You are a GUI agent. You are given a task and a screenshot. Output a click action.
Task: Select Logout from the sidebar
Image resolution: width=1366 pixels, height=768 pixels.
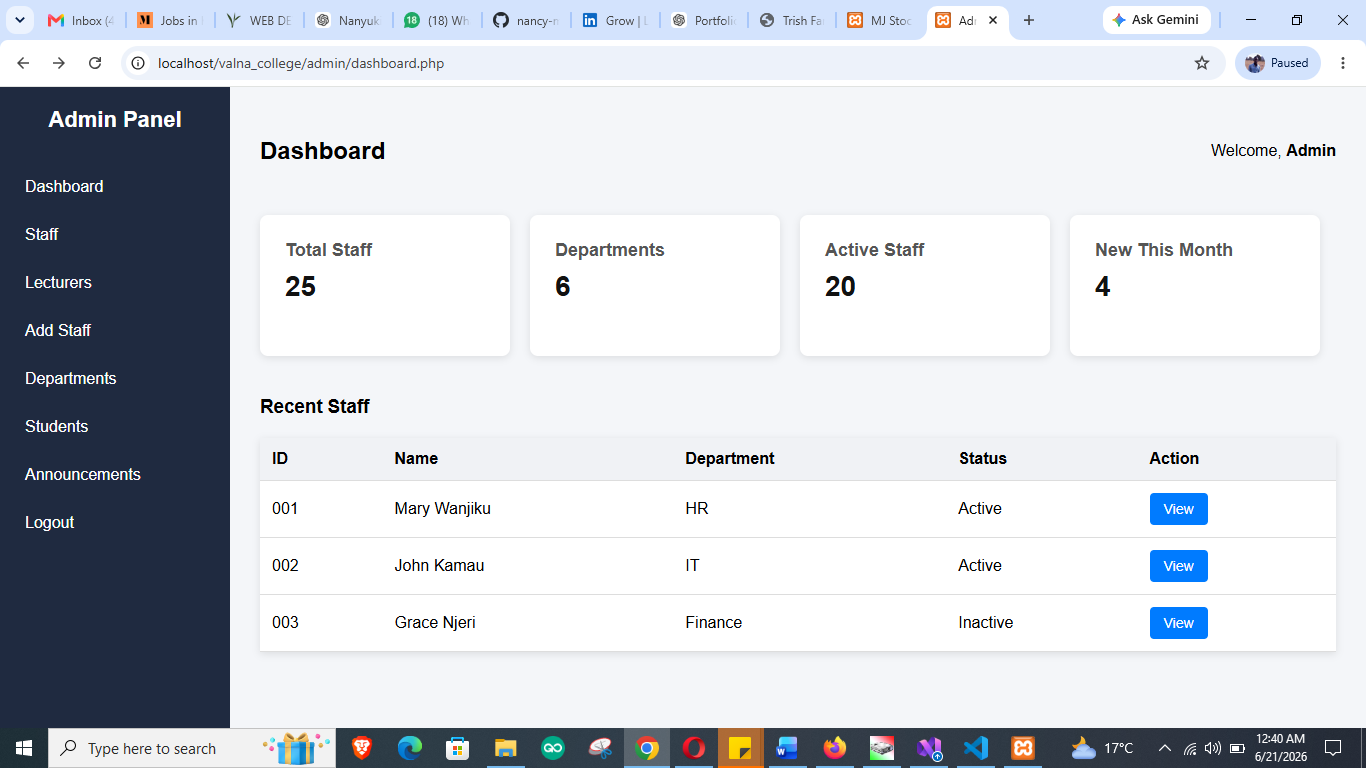click(x=50, y=522)
